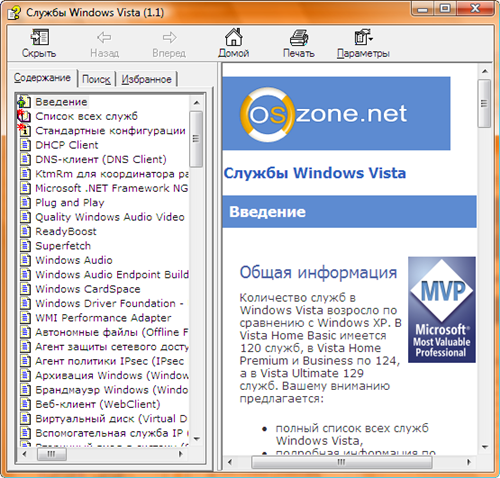Viewport: 500px width, 478px height.
Task: Click the content pane scroll up arrow
Action: click(x=485, y=71)
